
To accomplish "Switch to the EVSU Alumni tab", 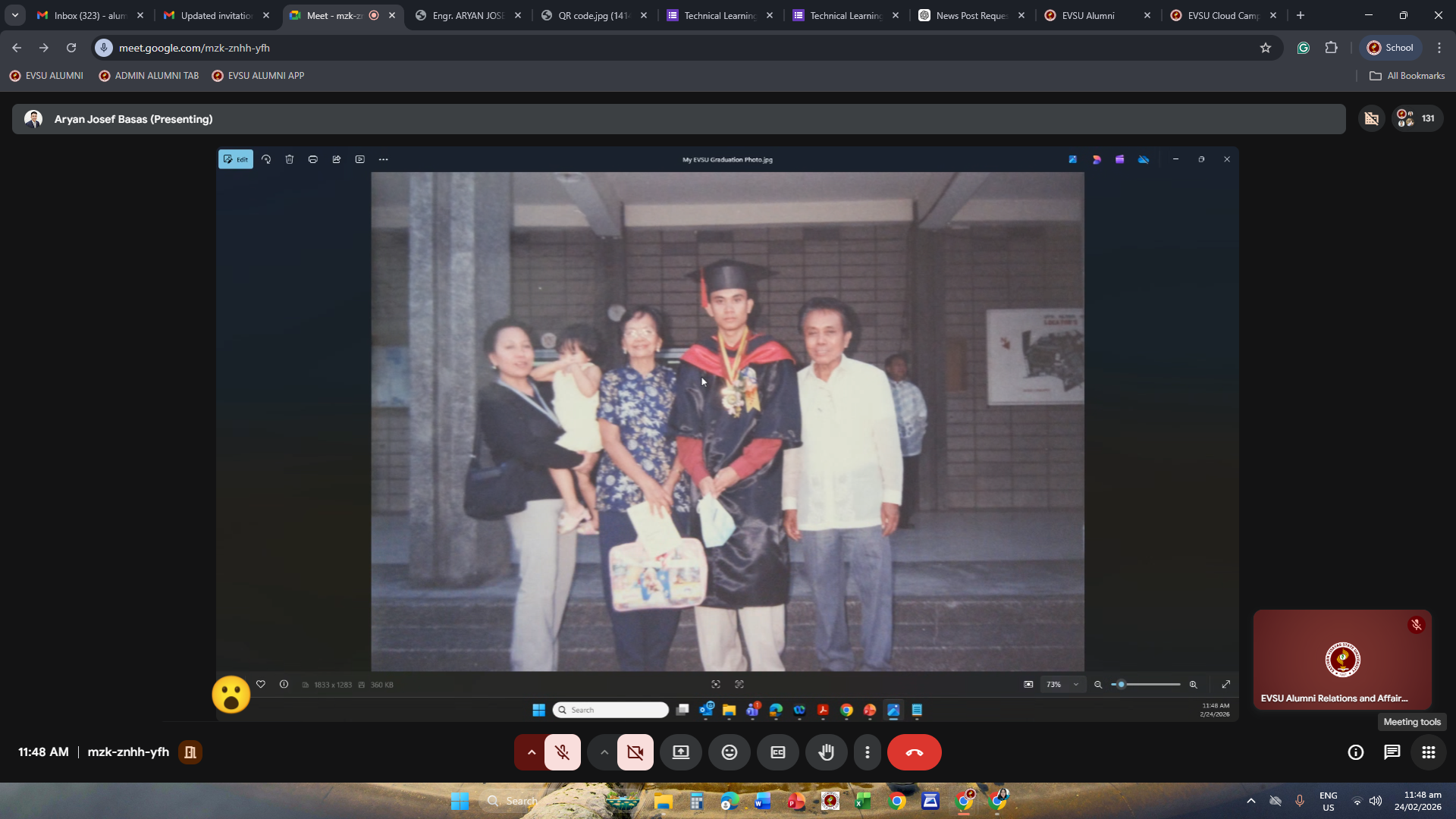I will click(1087, 15).
